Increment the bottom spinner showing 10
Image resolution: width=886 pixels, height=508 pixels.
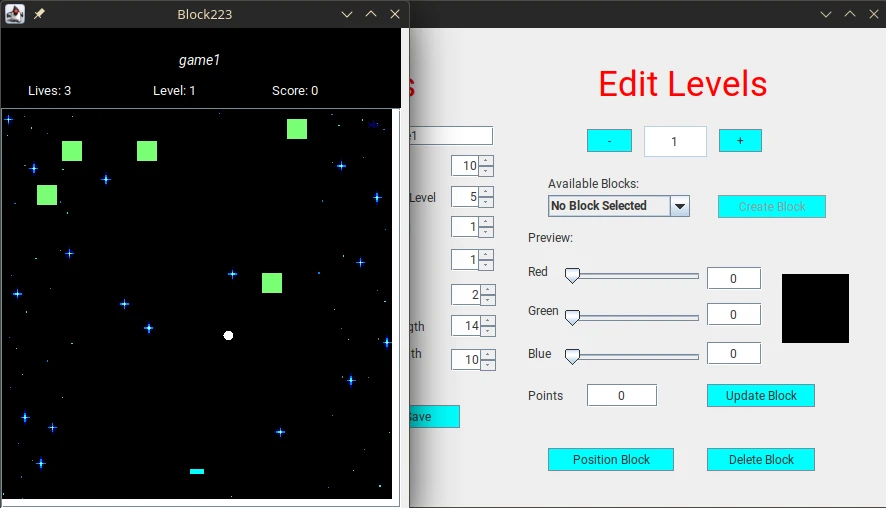tap(488, 354)
